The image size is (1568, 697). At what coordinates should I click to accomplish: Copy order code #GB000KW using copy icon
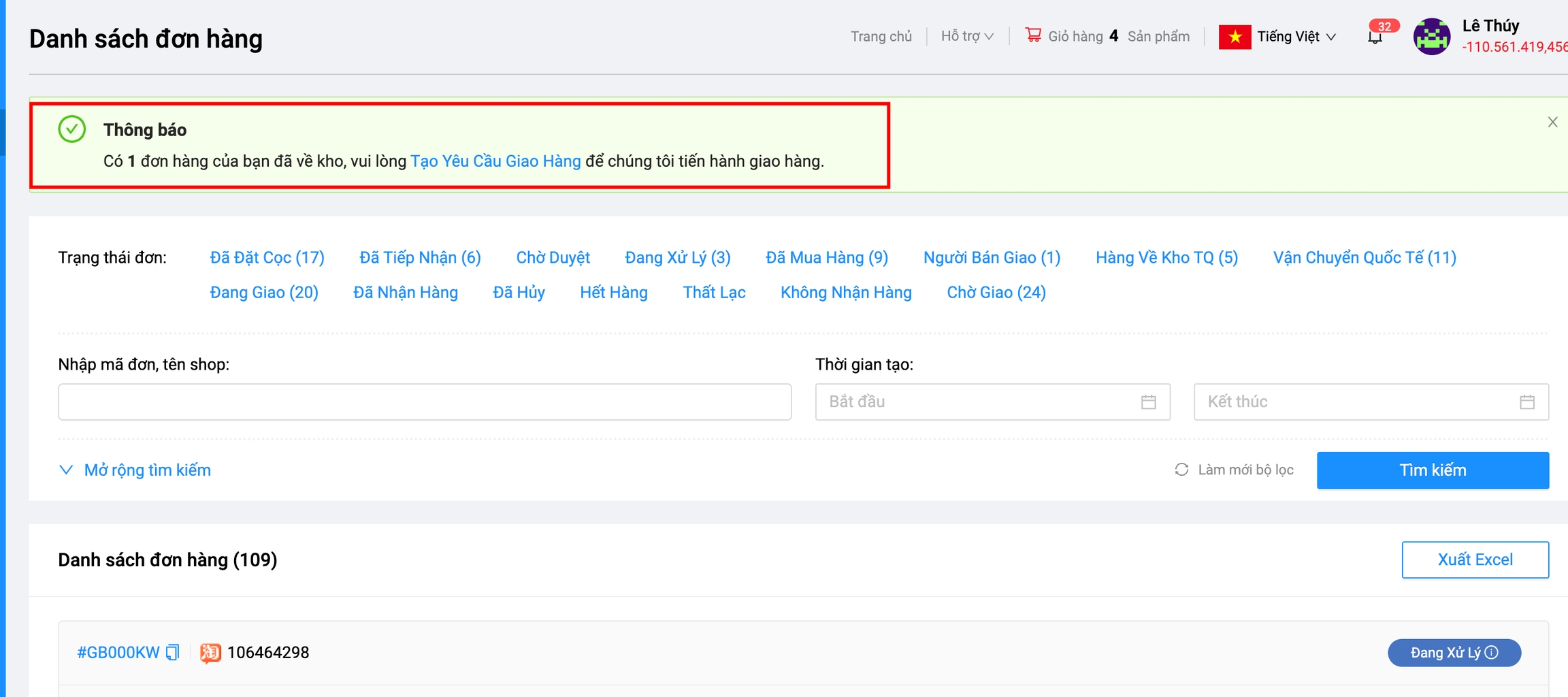173,653
